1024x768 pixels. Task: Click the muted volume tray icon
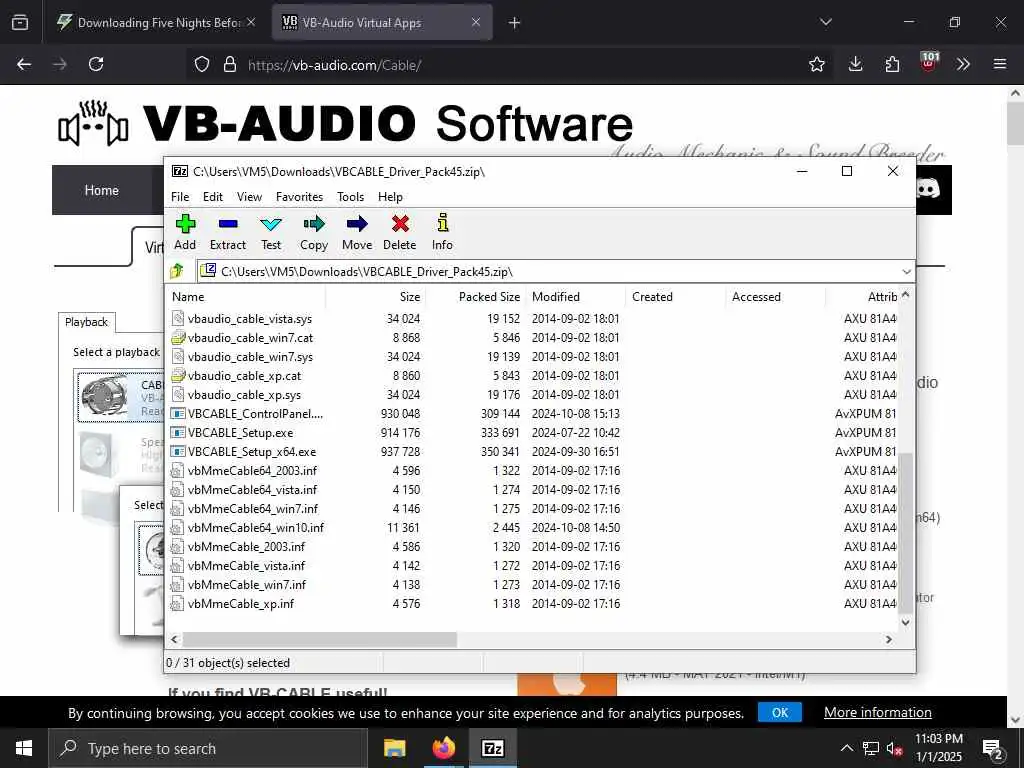[895, 748]
